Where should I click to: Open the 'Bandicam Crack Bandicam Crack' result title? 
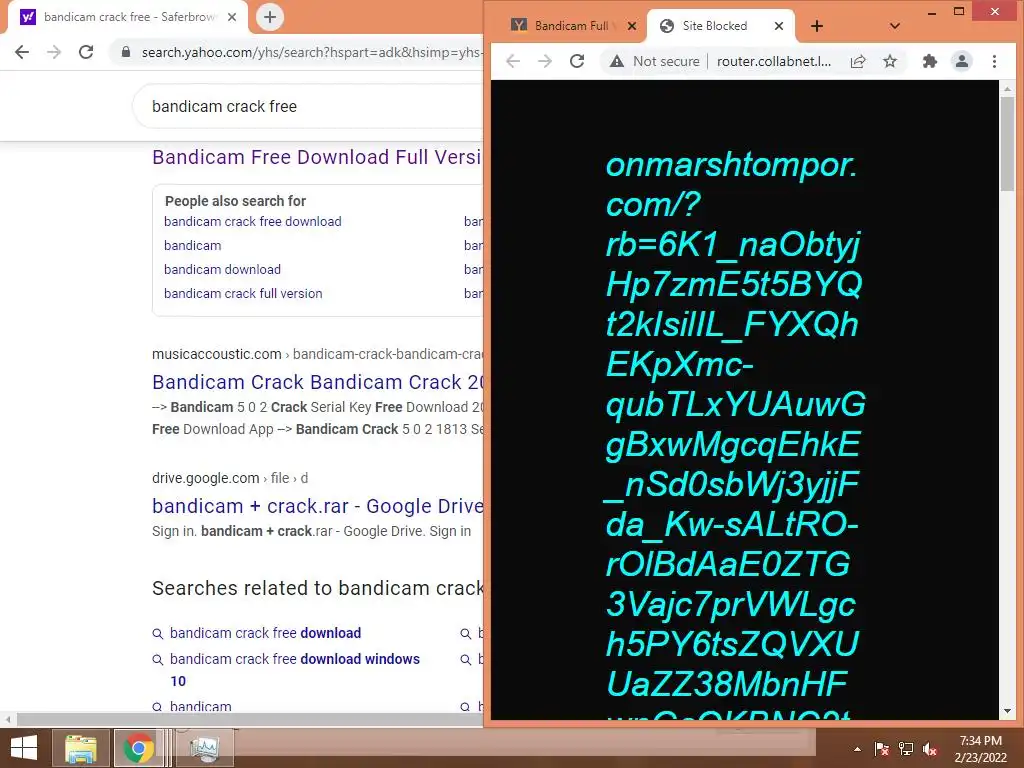(317, 382)
